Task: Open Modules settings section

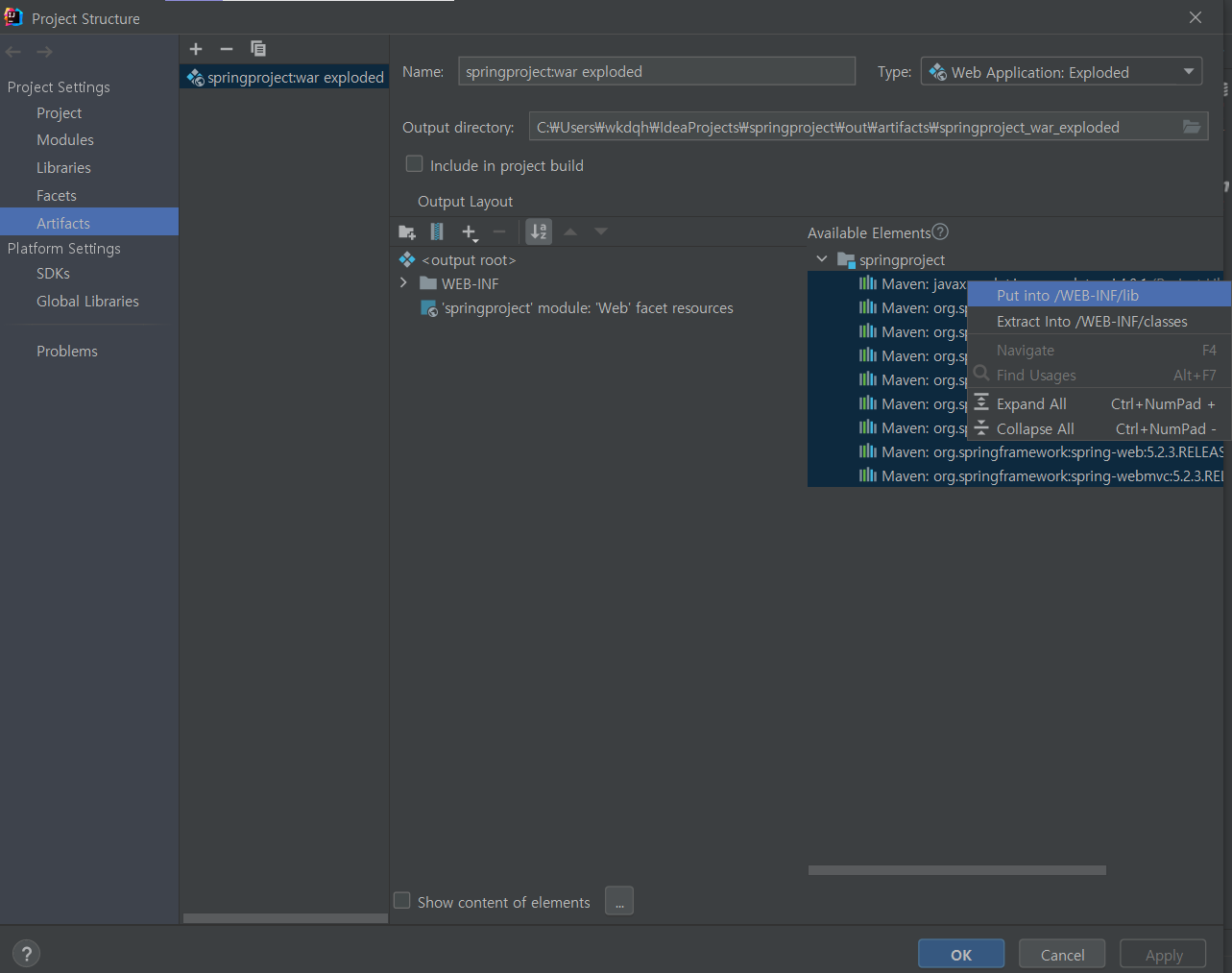Action: point(65,140)
